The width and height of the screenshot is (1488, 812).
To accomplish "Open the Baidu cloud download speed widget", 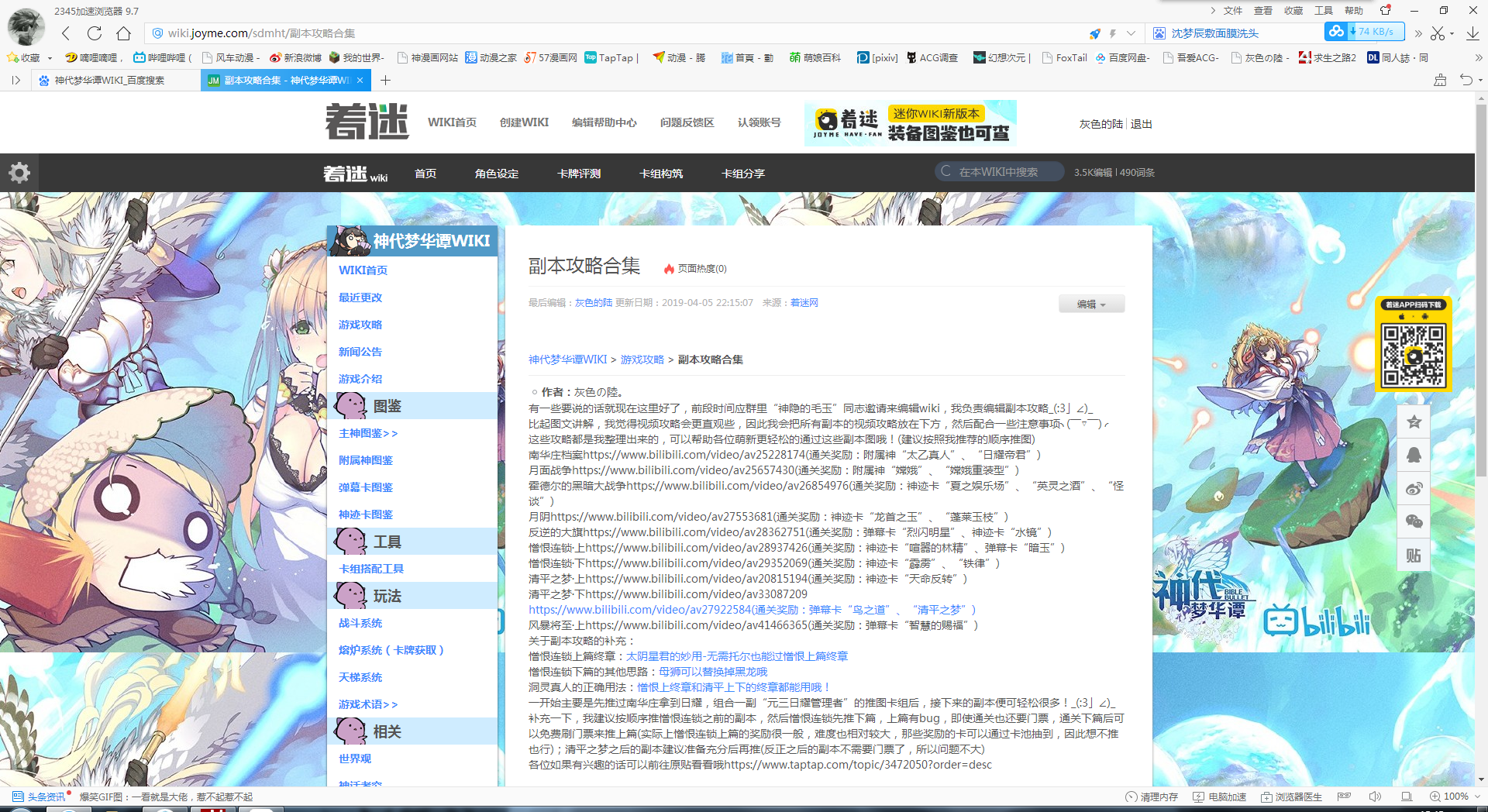I will [1364, 32].
